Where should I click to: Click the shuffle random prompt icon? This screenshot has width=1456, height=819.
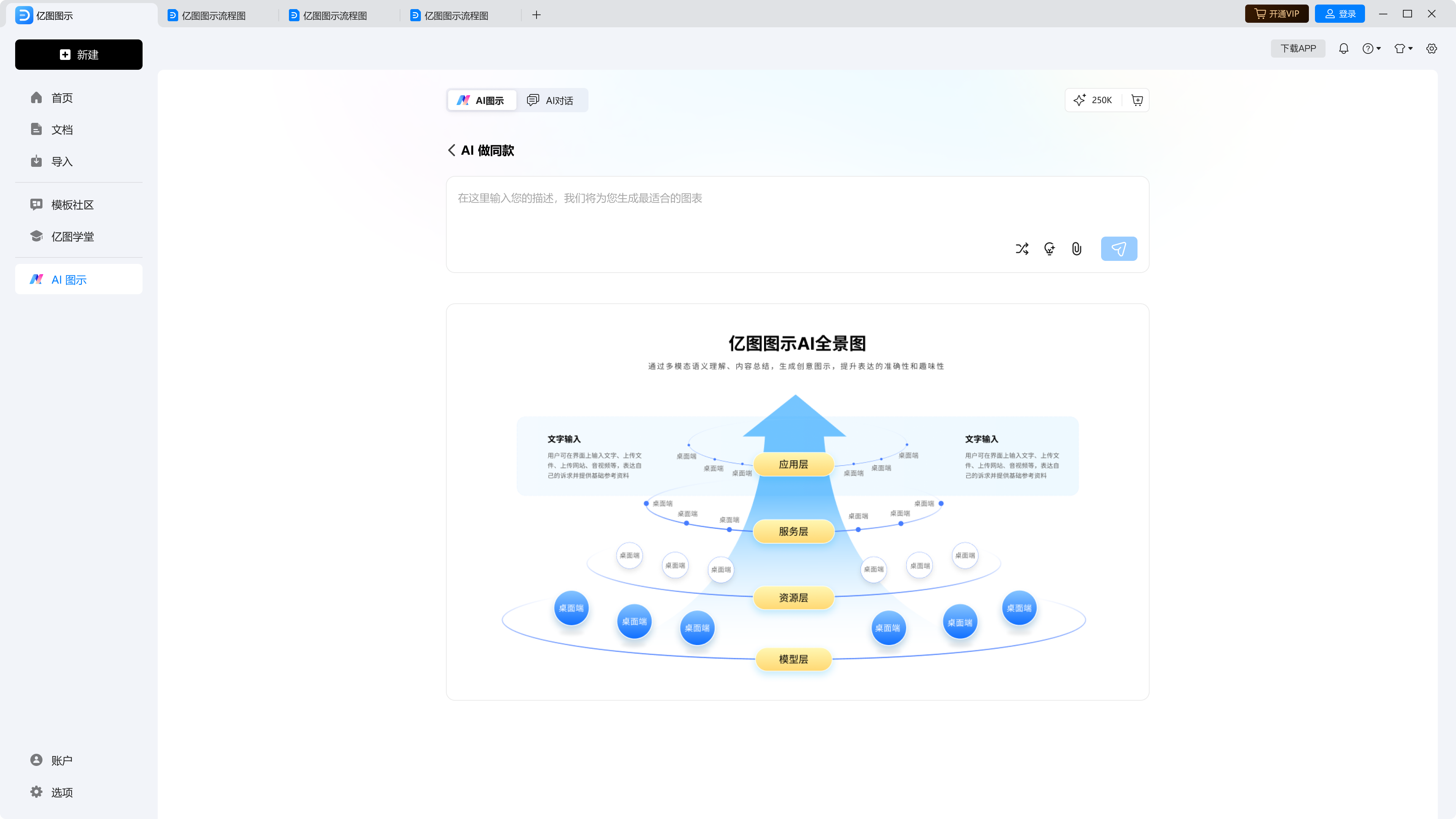coord(1022,249)
